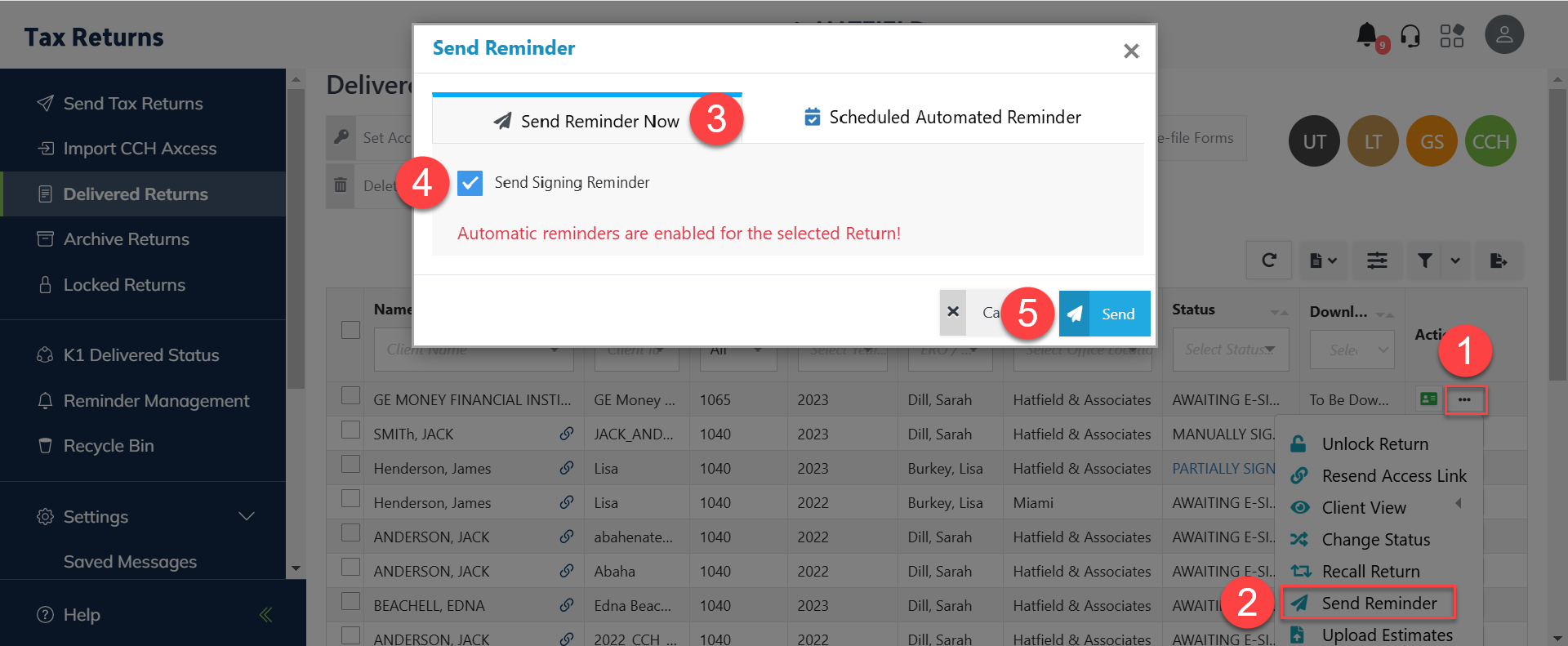
Task: Select the SMITh, JACK row checkbox
Action: [x=351, y=430]
